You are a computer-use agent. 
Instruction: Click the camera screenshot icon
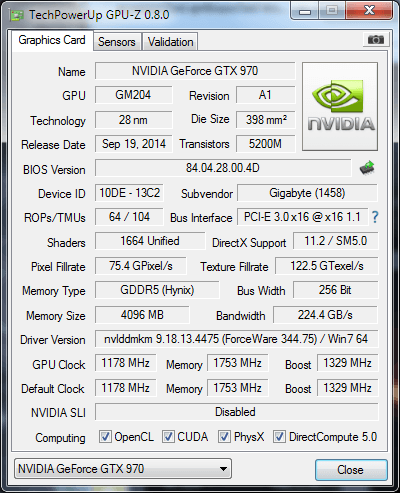375,40
